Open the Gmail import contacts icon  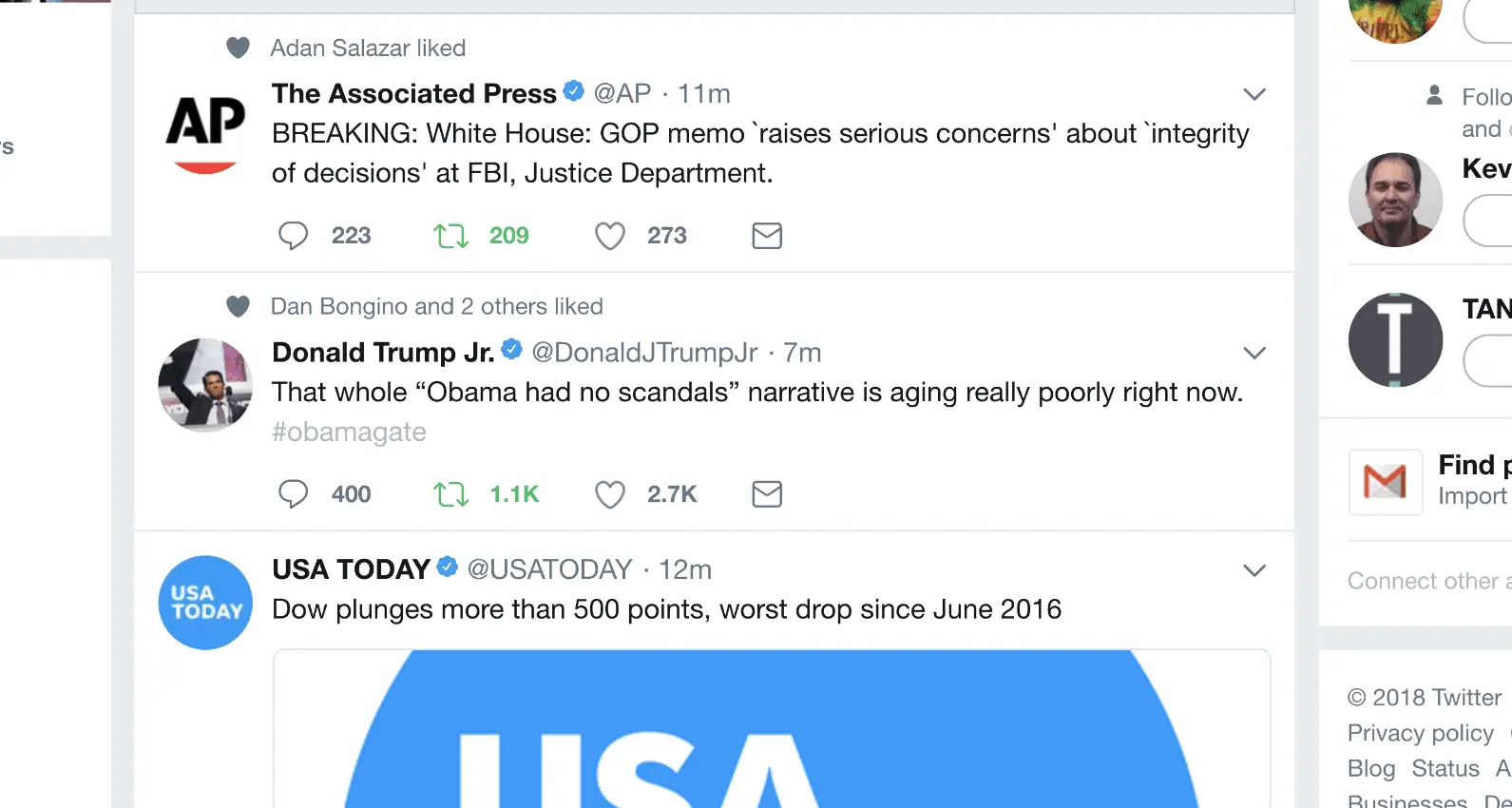pyautogui.click(x=1386, y=482)
